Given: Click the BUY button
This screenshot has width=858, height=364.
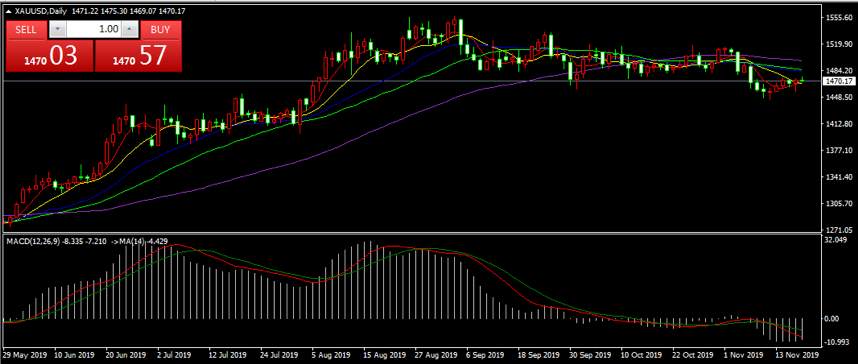Looking at the screenshot, I should coord(160,30).
